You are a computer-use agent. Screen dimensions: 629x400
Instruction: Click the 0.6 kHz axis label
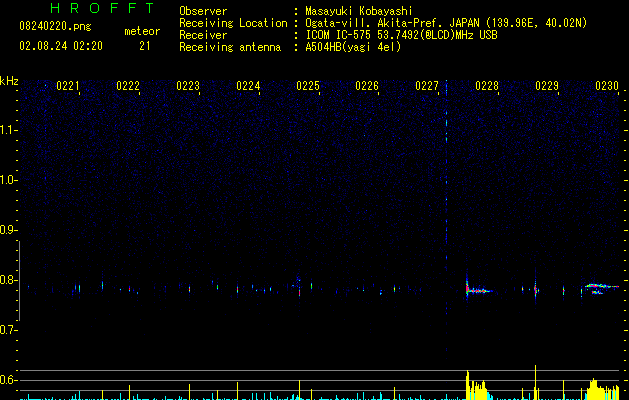(x=8, y=380)
